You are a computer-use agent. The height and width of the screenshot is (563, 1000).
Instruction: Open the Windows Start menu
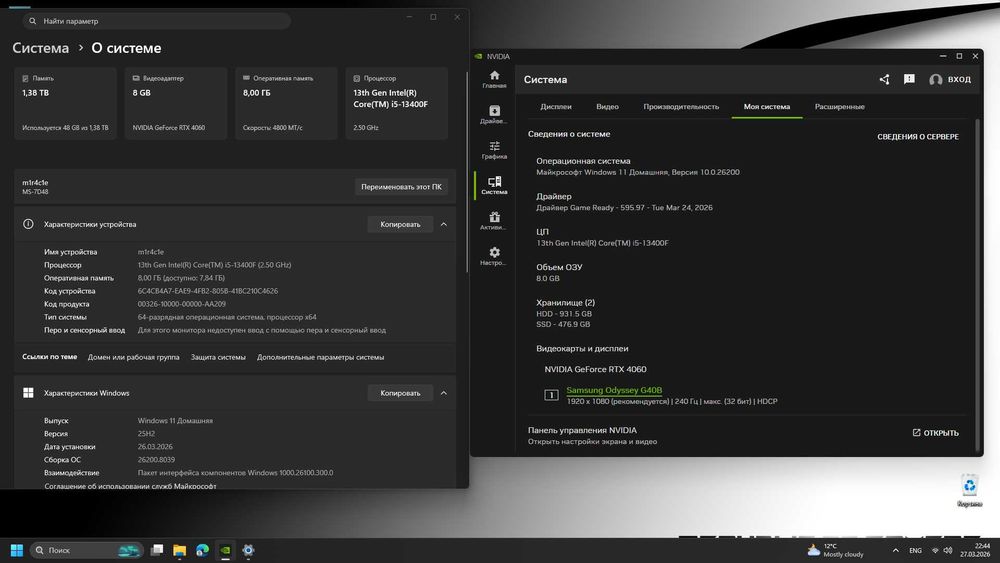pos(17,550)
